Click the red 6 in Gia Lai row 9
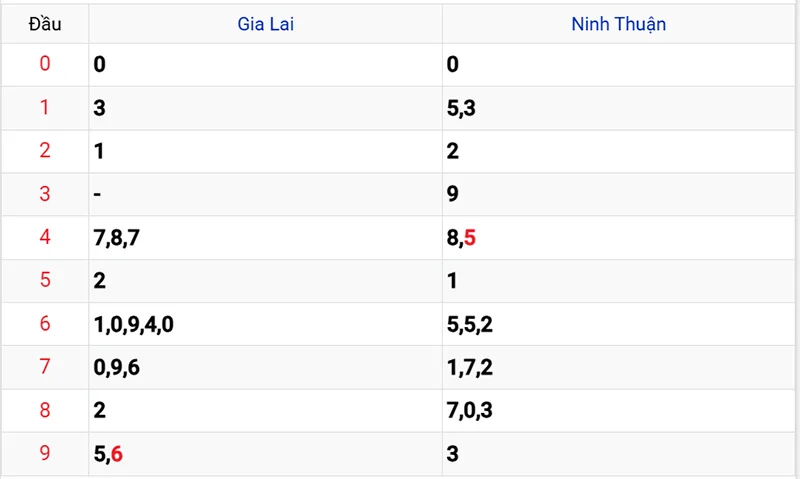800x479 pixels. [117, 454]
